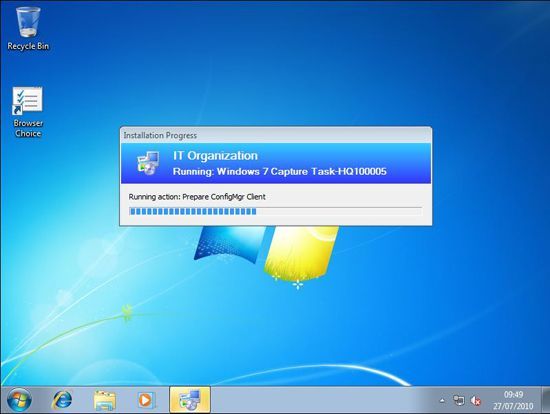Click the Installation Progress title bar
Viewport: 550px width, 414px height.
(276, 135)
